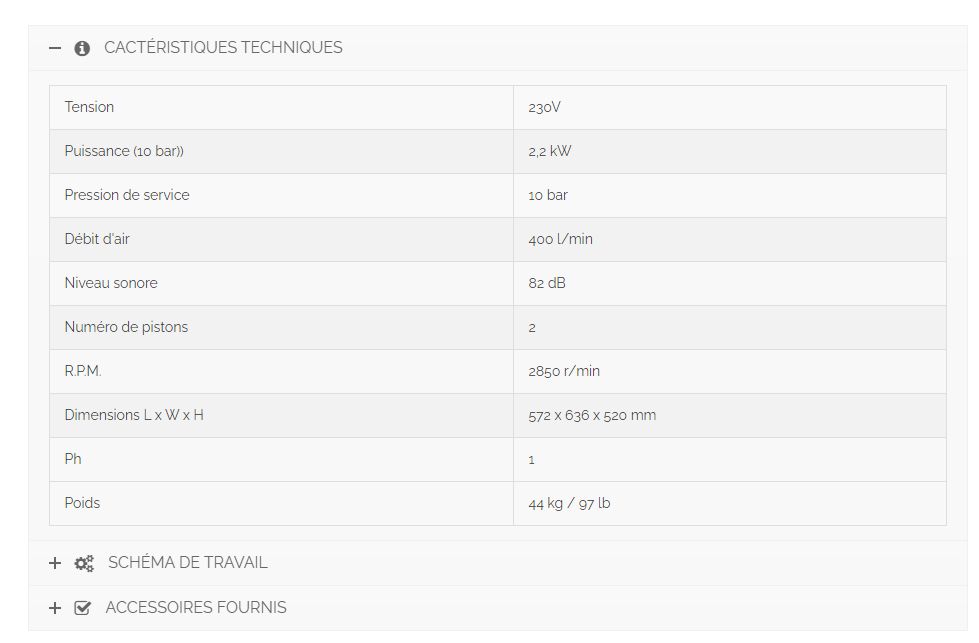Click the 2850 r/min value cell
The height and width of the screenshot is (643, 979).
[563, 371]
